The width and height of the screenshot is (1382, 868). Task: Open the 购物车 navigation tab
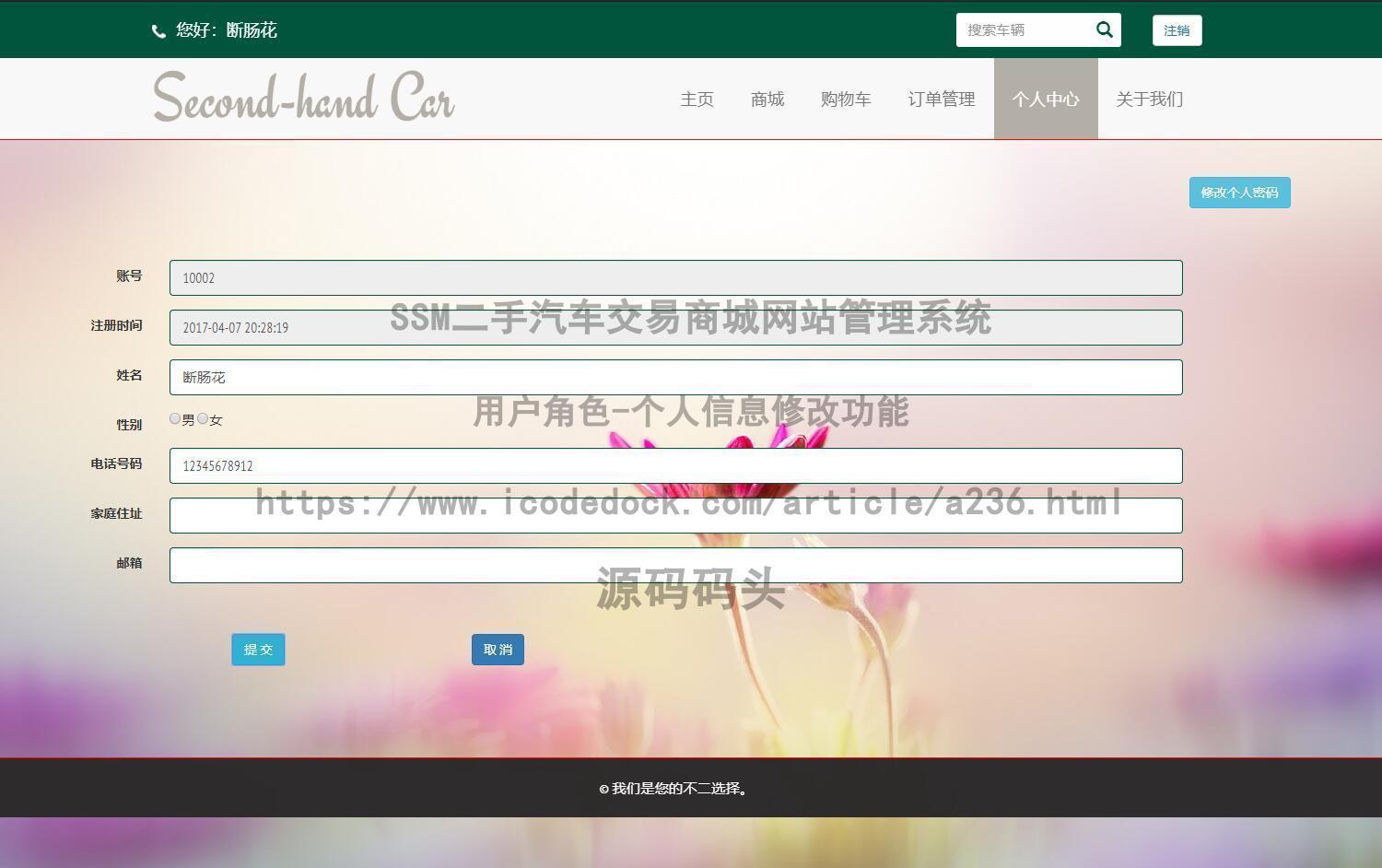coord(845,100)
